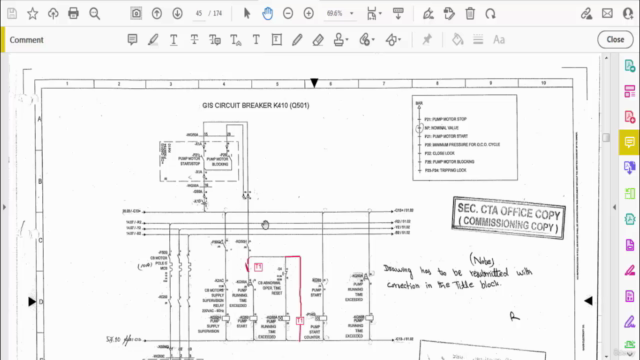Toggle scrolling page display mode
Screen dimensions: 640x360
click(398, 13)
